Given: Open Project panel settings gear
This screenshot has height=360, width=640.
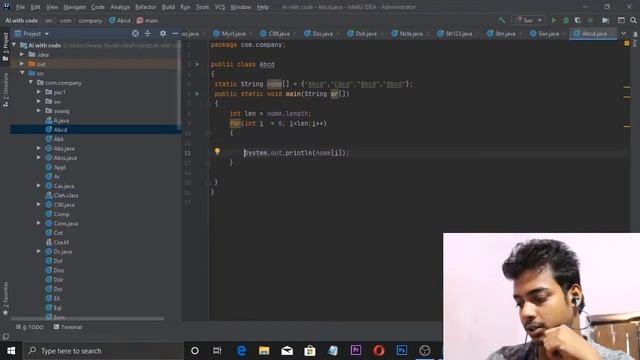Looking at the screenshot, I should 163,33.
